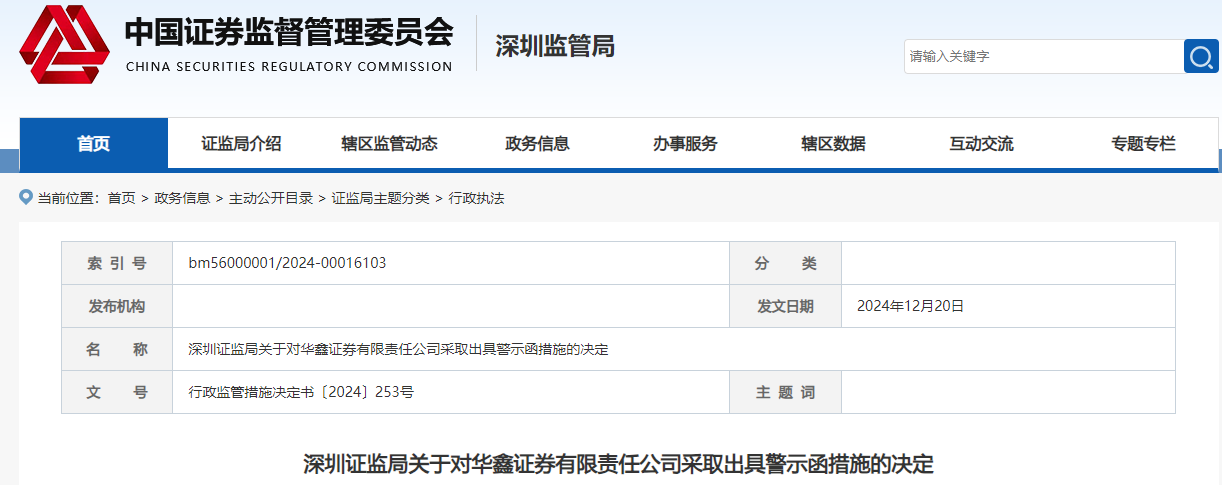Open the 办事服务 navigation item

pyautogui.click(x=685, y=144)
